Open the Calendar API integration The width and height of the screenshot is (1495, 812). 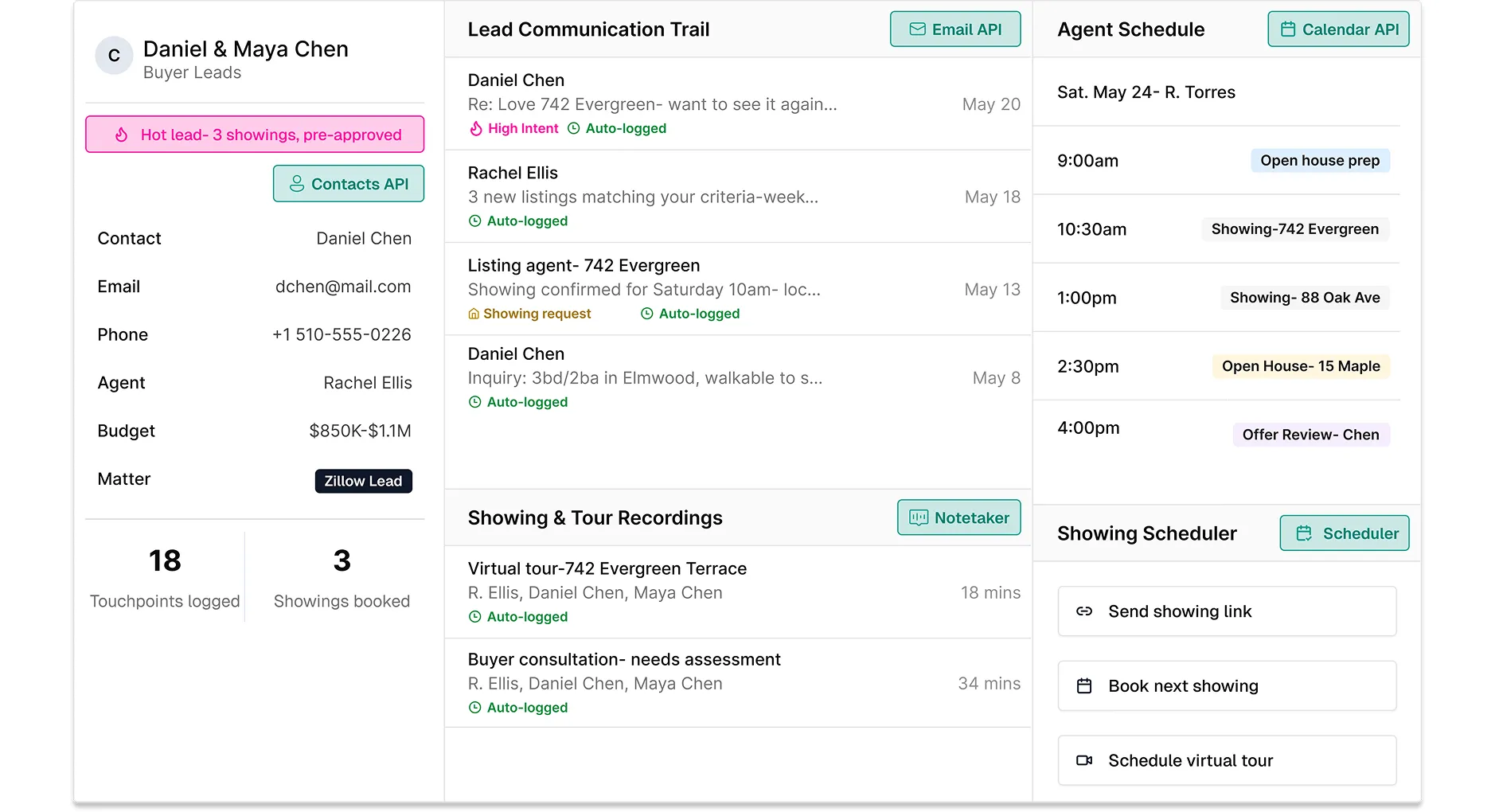tap(1338, 29)
